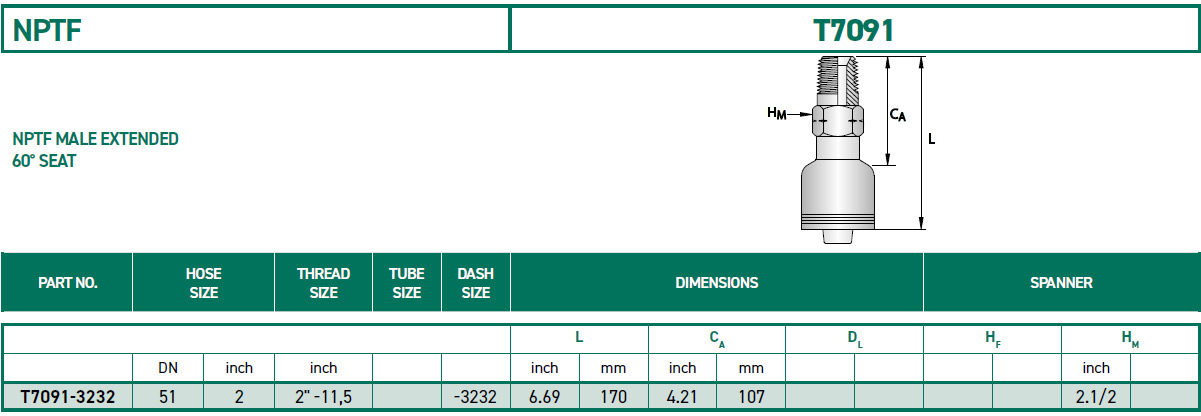Click the PART NO. column header
1201x416 pixels.
(67, 283)
